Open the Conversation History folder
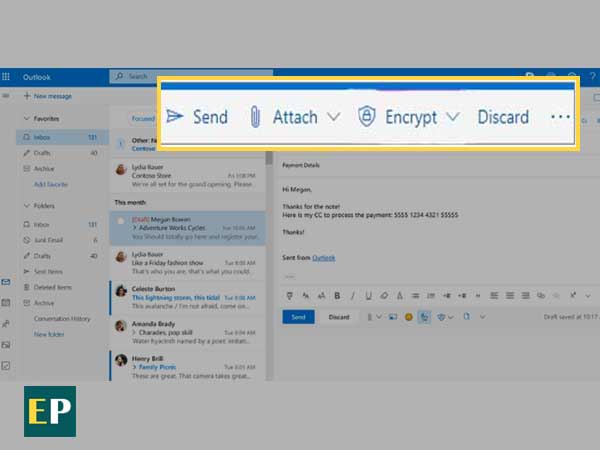This screenshot has width=600, height=450. (62, 319)
